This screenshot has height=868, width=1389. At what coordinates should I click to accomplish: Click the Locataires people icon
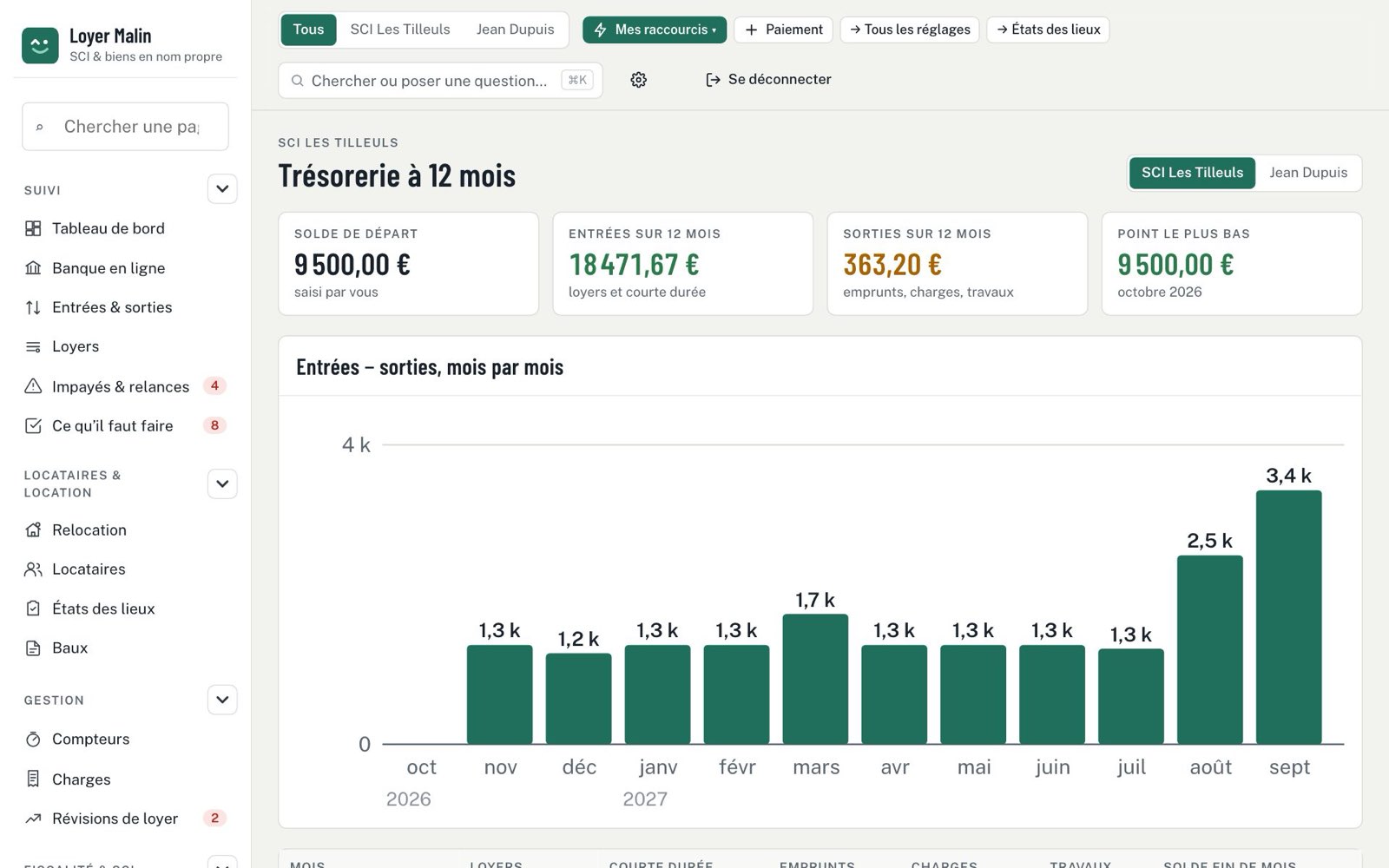[33, 569]
